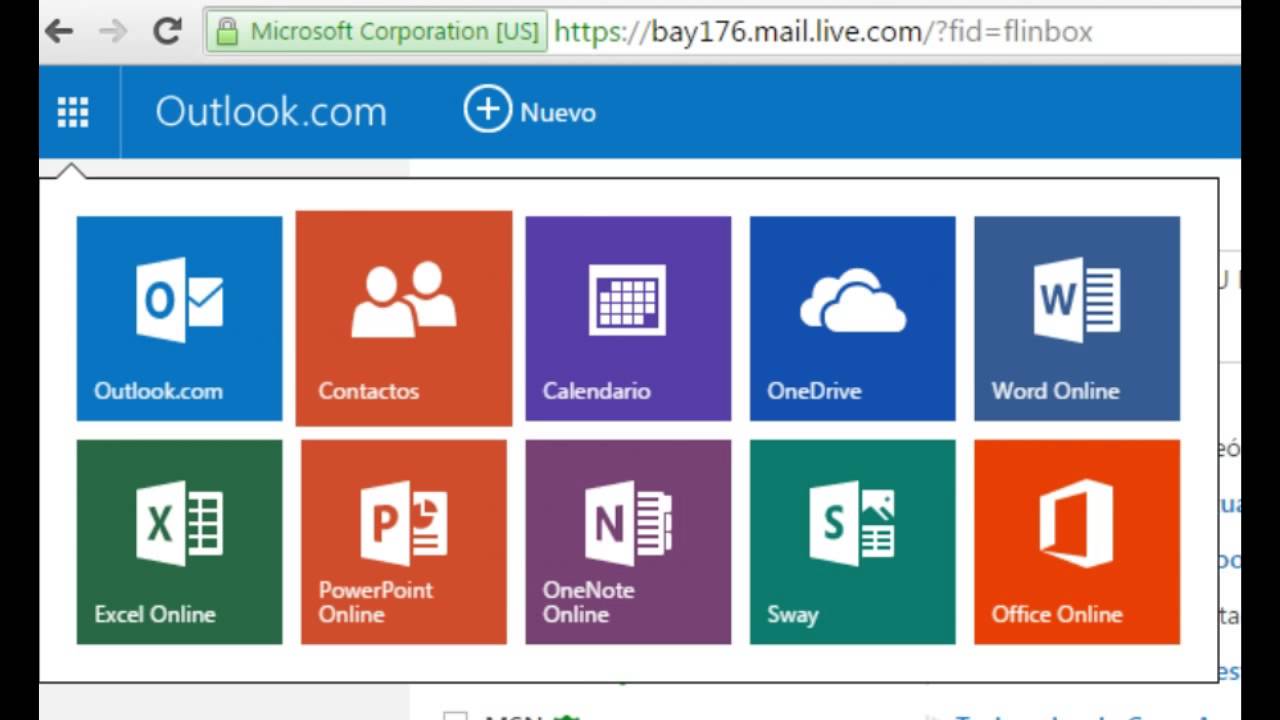Tick the checkbox beside the MSN message
Screen dimensions: 1280x720
click(455, 716)
